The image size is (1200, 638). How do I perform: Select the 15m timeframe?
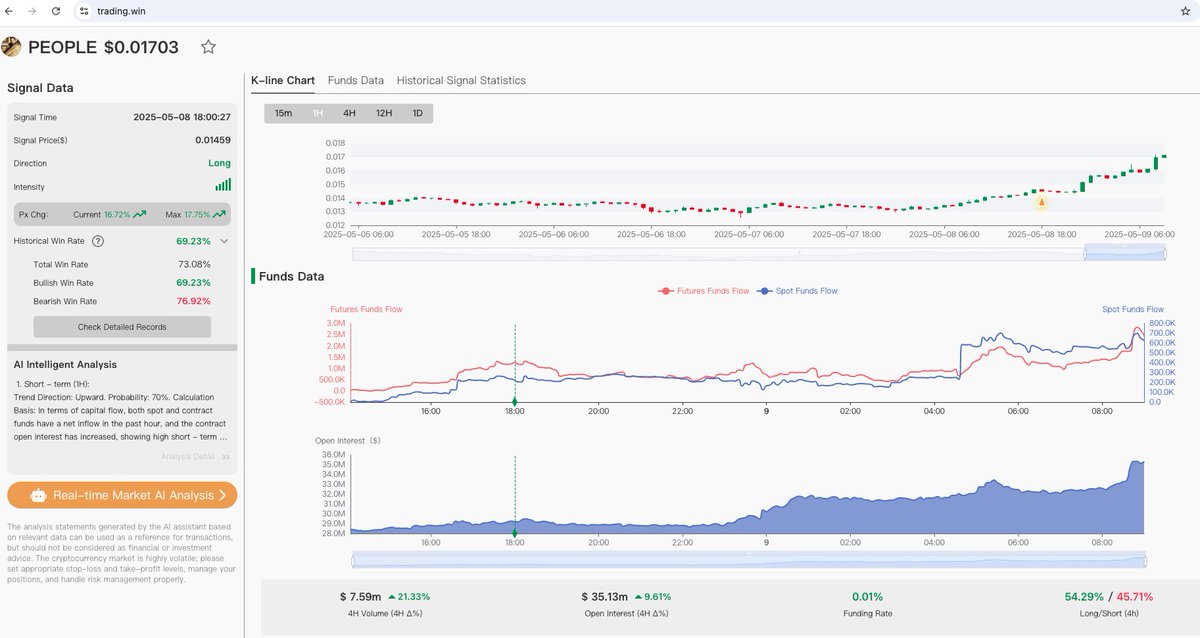(284, 113)
